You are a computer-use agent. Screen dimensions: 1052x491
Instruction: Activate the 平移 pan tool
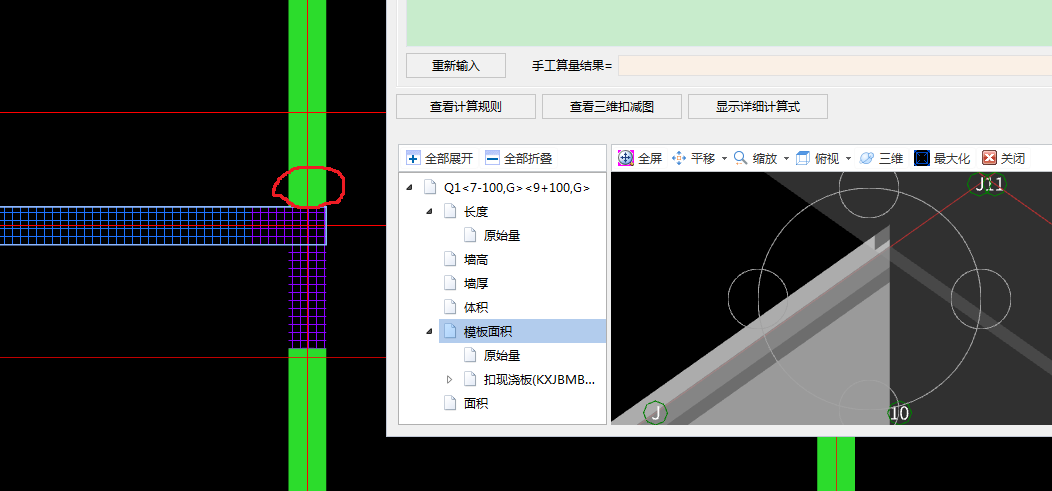694,158
